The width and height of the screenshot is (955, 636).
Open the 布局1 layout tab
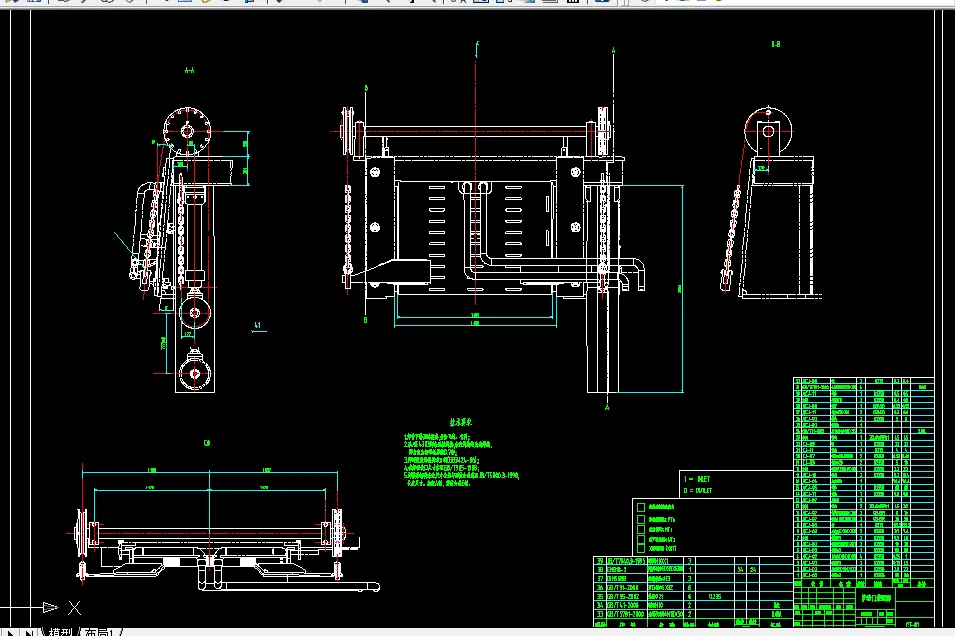pyautogui.click(x=98, y=632)
